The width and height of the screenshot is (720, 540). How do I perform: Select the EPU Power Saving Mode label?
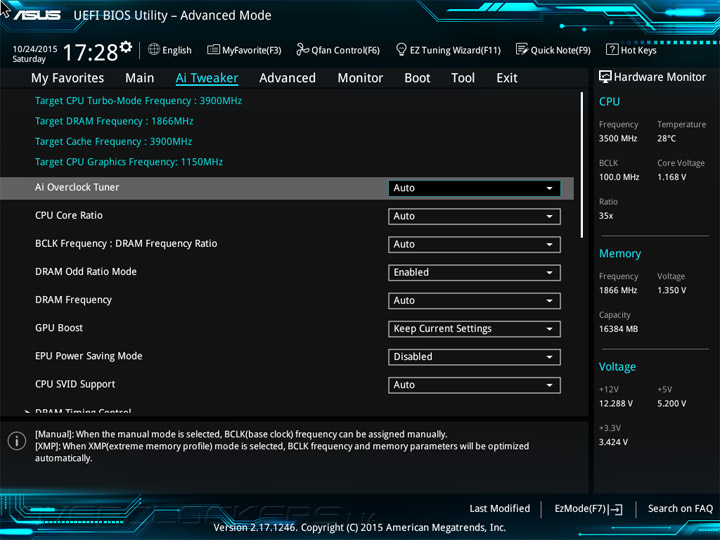[x=89, y=356]
